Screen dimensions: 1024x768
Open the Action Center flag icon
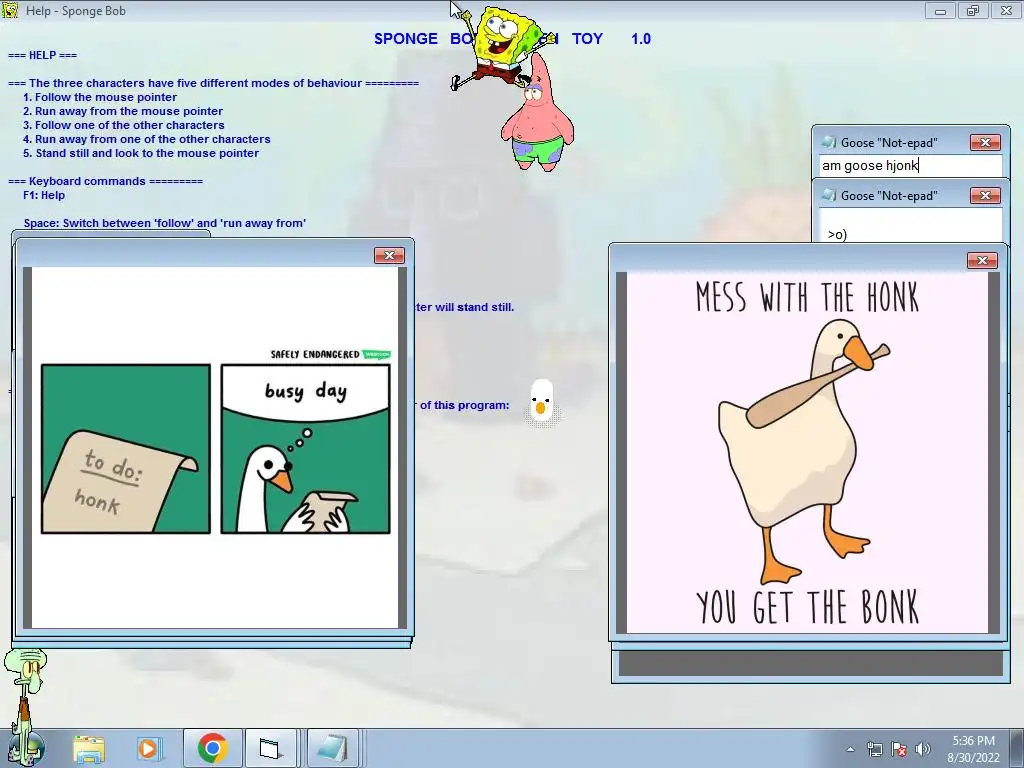(x=899, y=749)
